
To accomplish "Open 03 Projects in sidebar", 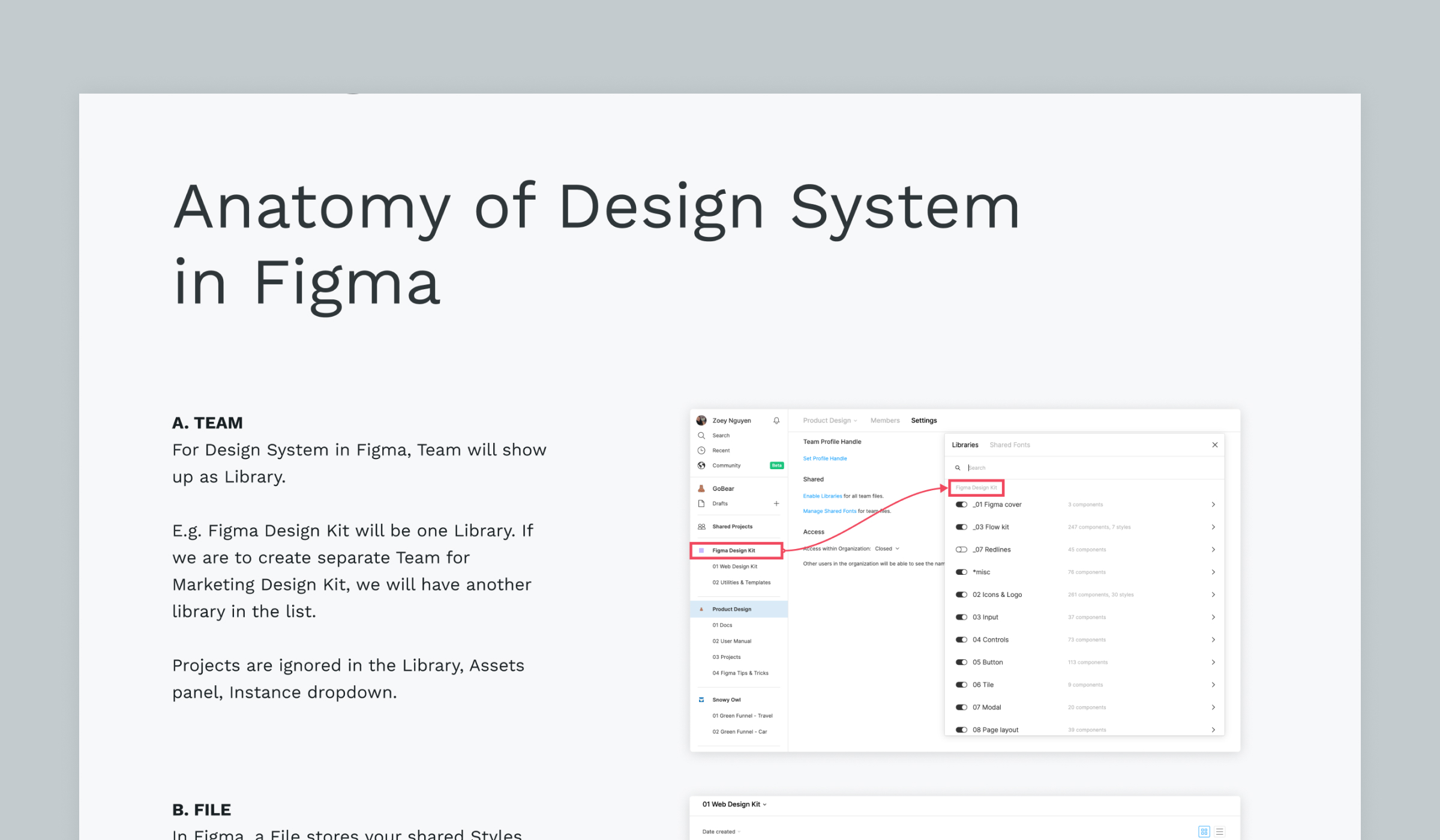I will point(727,657).
